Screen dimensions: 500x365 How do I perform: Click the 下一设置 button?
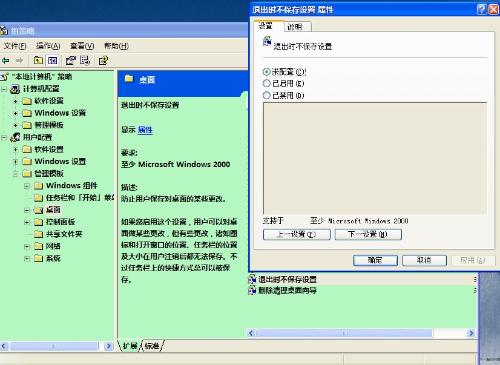(368, 234)
